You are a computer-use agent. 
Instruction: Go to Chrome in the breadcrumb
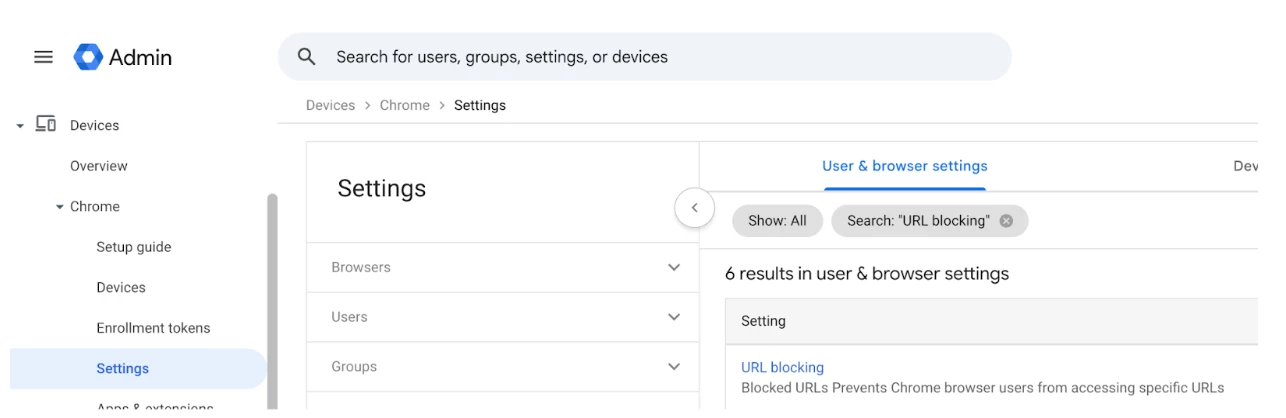[x=404, y=105]
